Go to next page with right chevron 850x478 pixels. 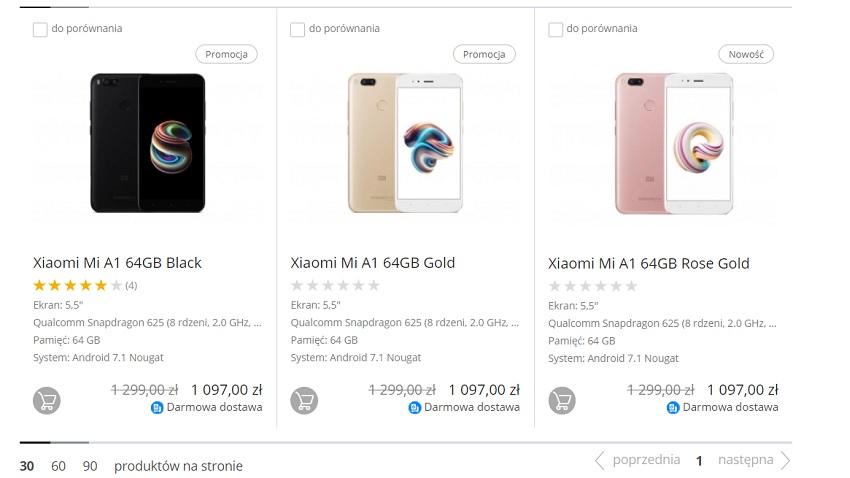[786, 460]
